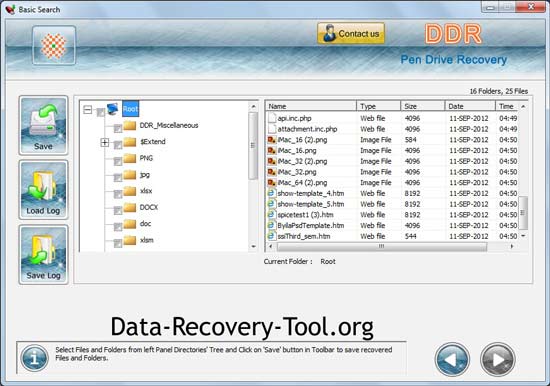Collapse the Root tree node
550x386 pixels.
click(x=88, y=110)
